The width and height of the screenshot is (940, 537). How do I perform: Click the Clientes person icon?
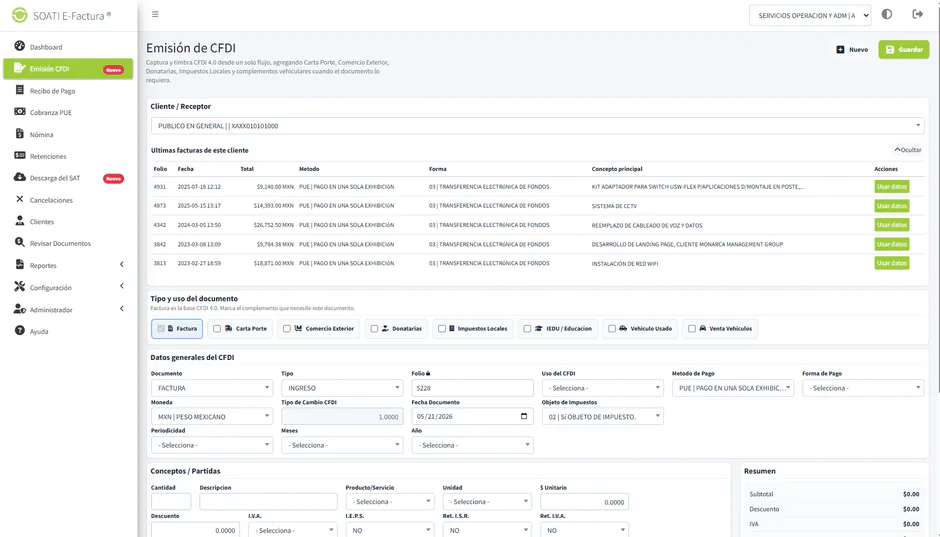[x=20, y=221]
